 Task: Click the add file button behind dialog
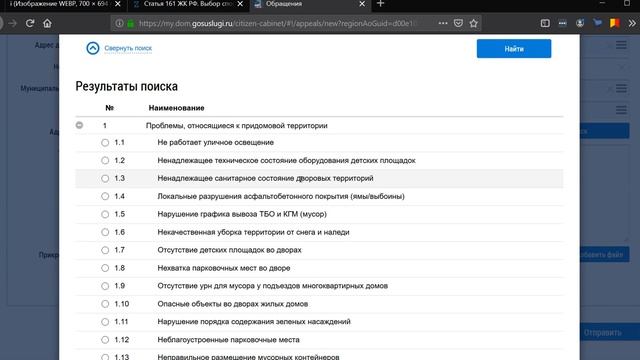click(604, 254)
